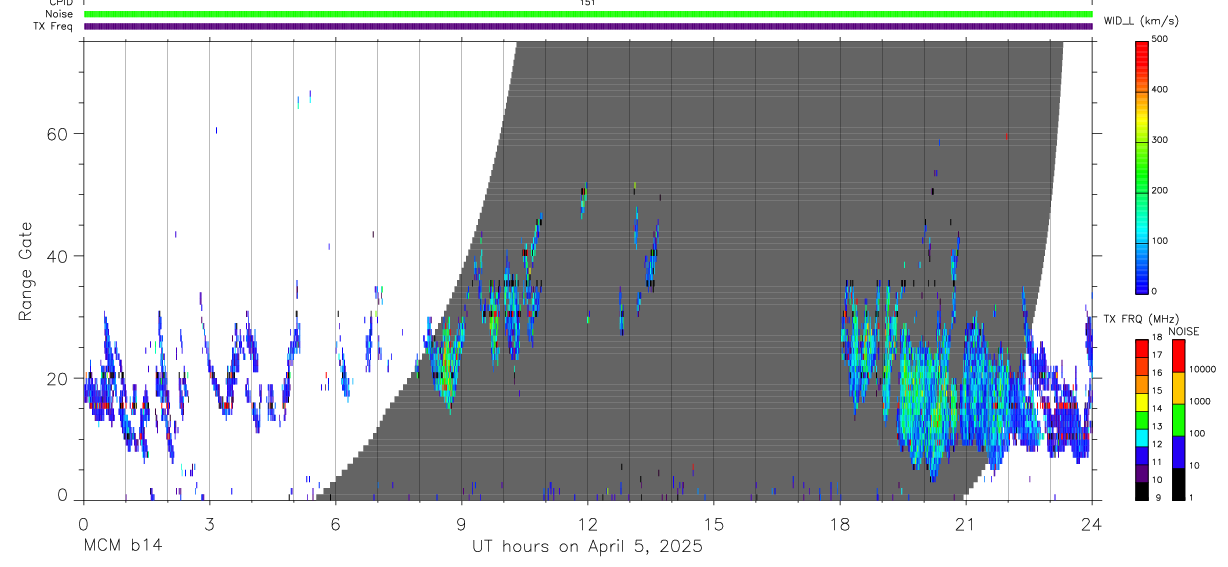This screenshot has height=567, width=1228.
Task: Click the green Noise indicator bar
Action: [x=588, y=14]
